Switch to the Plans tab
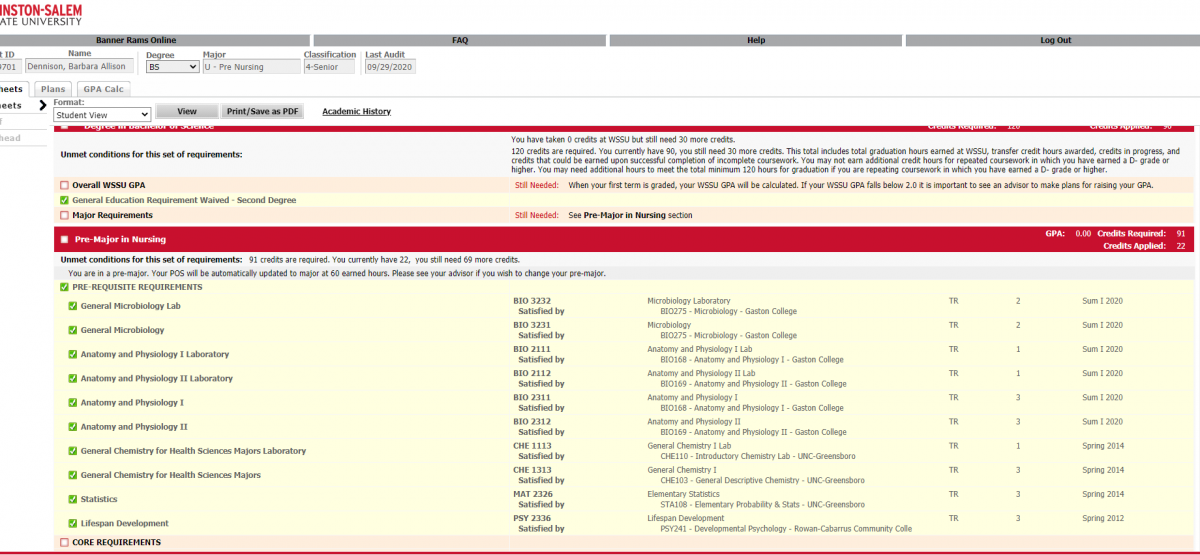1200x555 pixels. click(x=52, y=89)
